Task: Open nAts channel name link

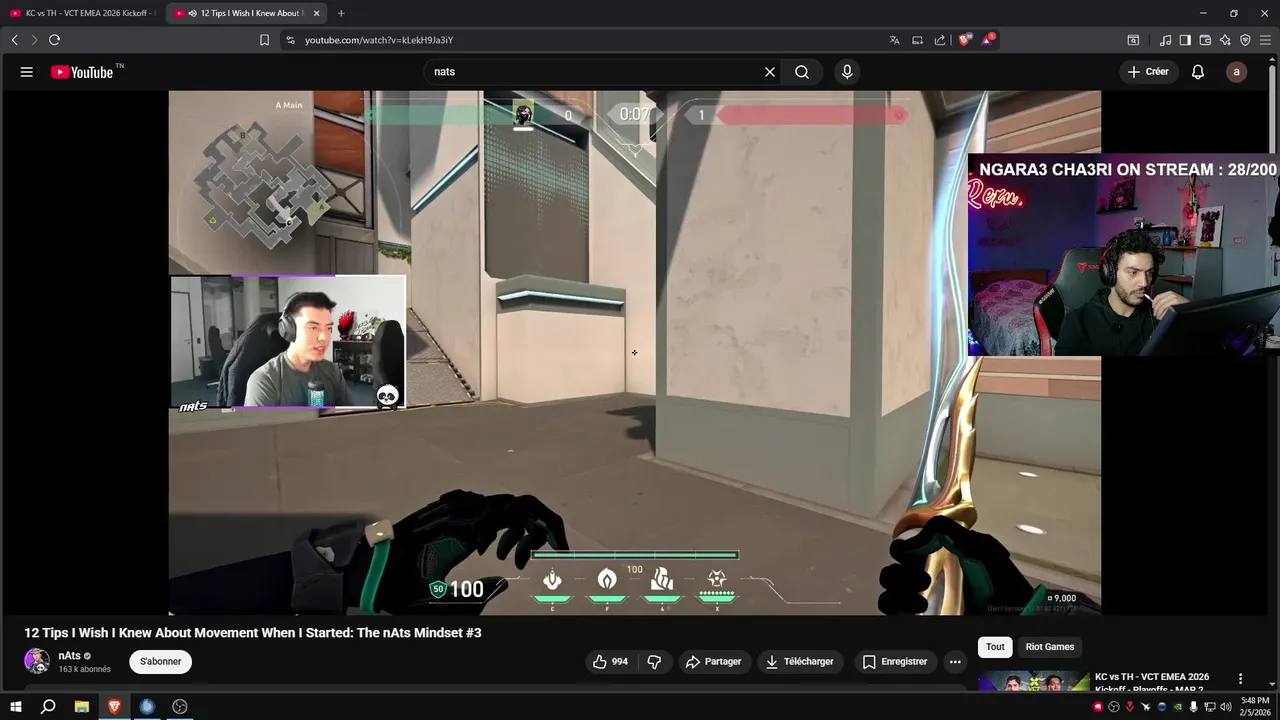Action: pos(70,656)
